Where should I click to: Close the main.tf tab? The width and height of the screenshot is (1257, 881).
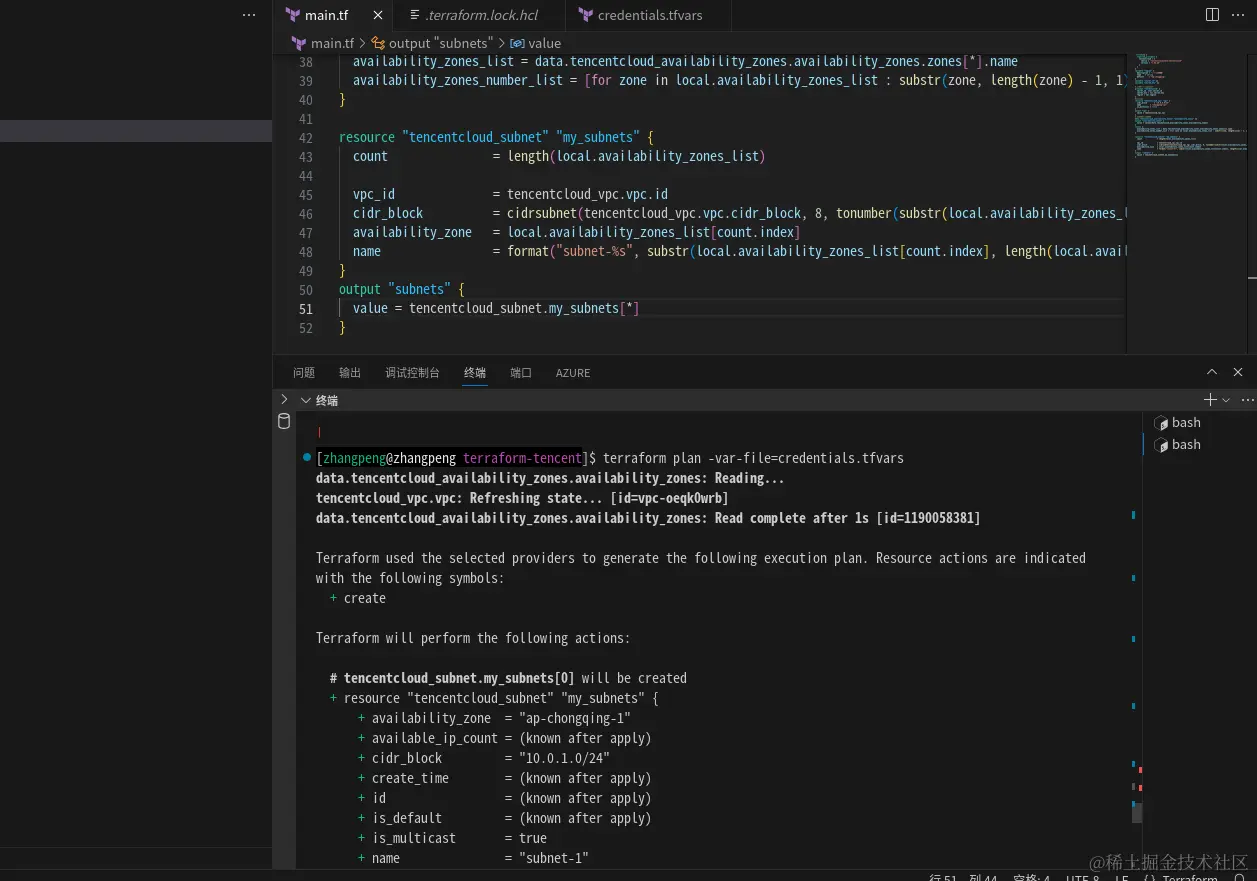pyautogui.click(x=377, y=15)
